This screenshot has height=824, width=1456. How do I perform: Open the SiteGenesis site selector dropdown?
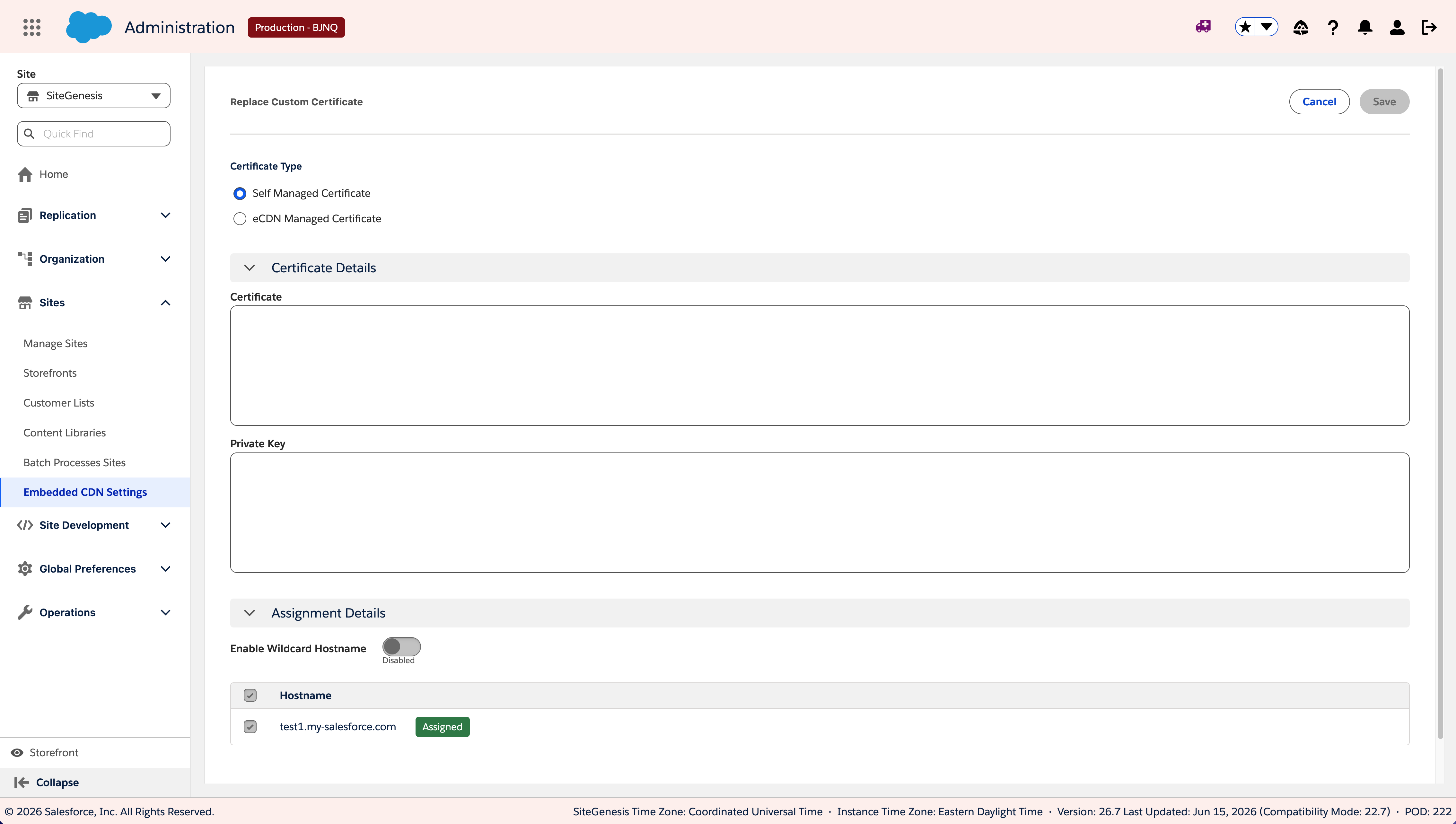click(93, 96)
